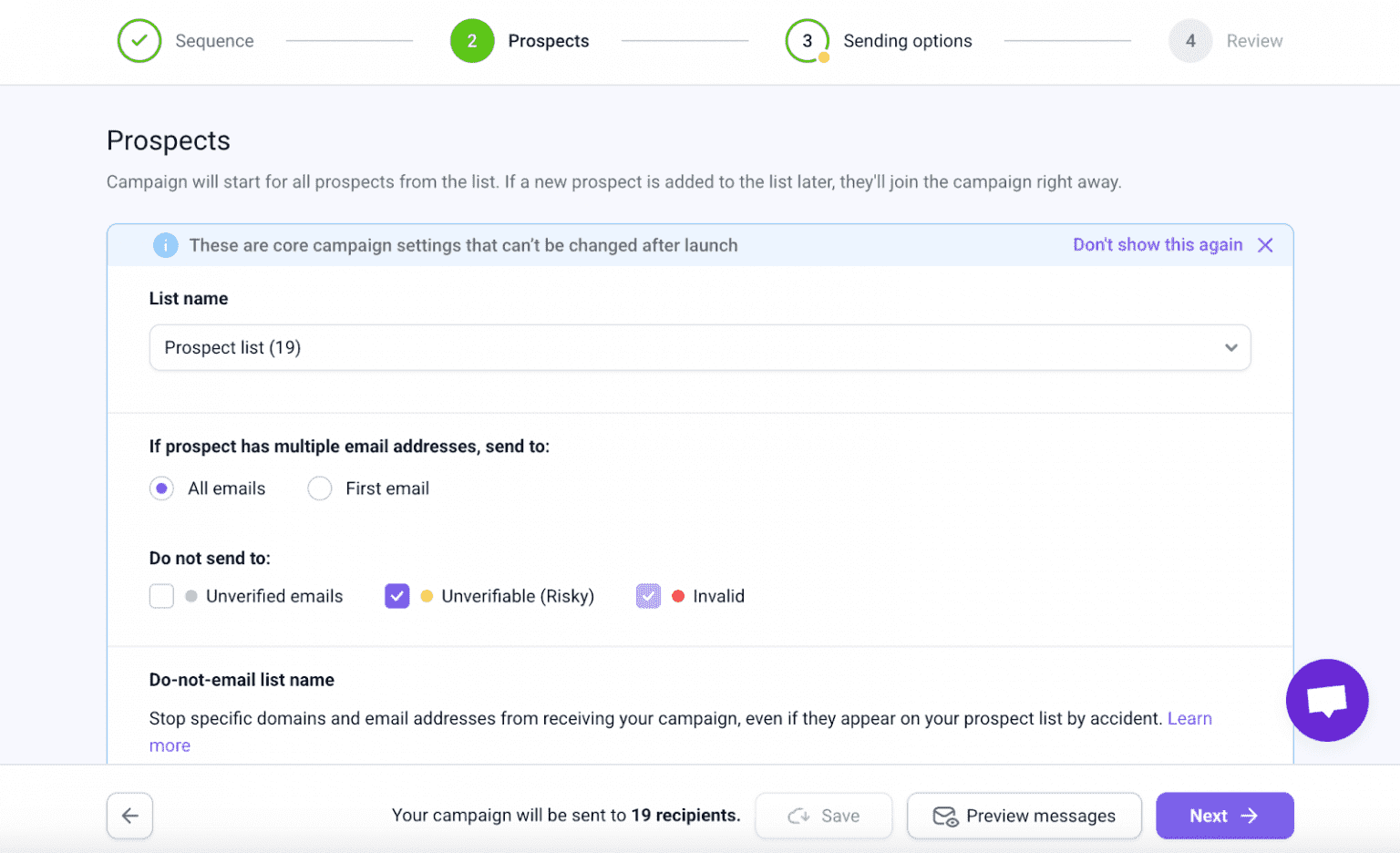Expand the Prospect list dropdown chevron

(1230, 347)
